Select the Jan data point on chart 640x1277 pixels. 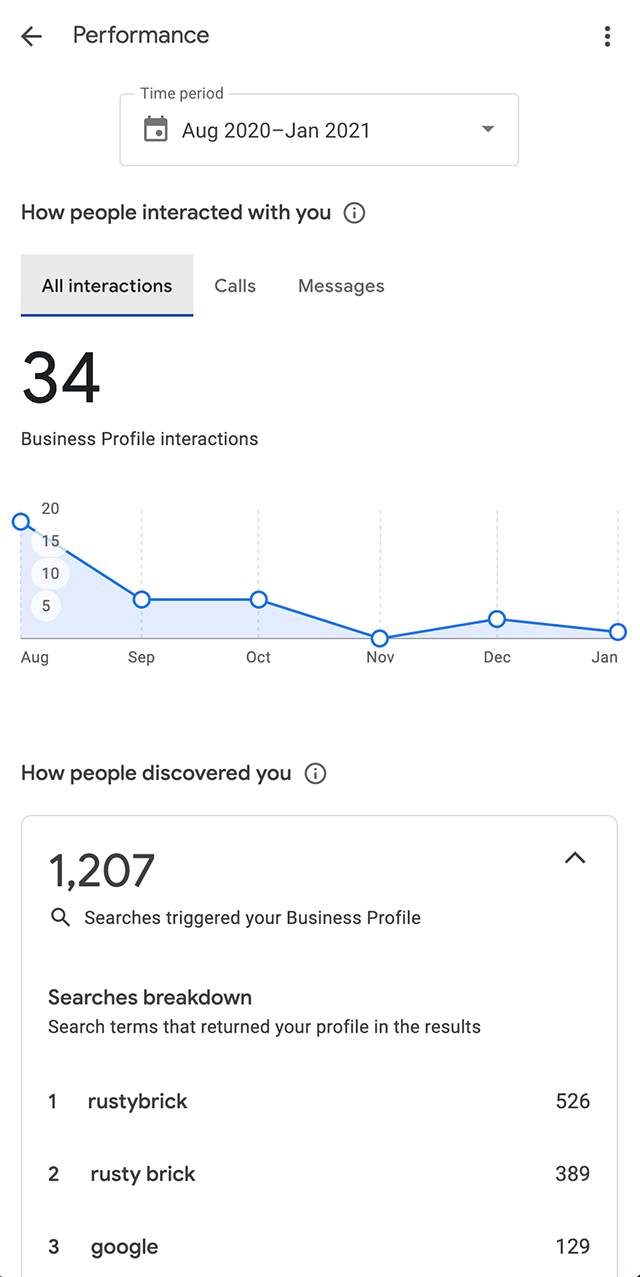coord(618,632)
